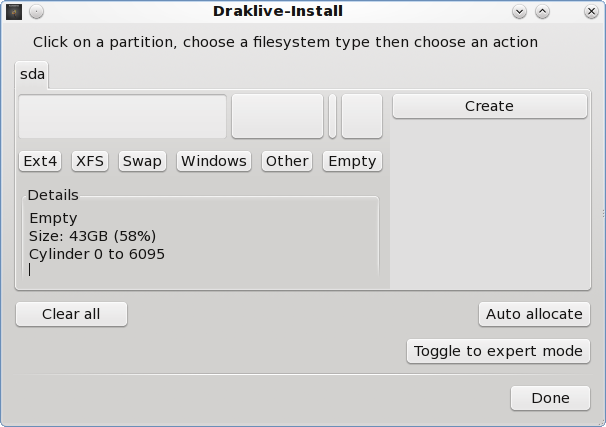The height and width of the screenshot is (427, 606).
Task: Click the window menu icon in title bar
Action: pos(13,12)
